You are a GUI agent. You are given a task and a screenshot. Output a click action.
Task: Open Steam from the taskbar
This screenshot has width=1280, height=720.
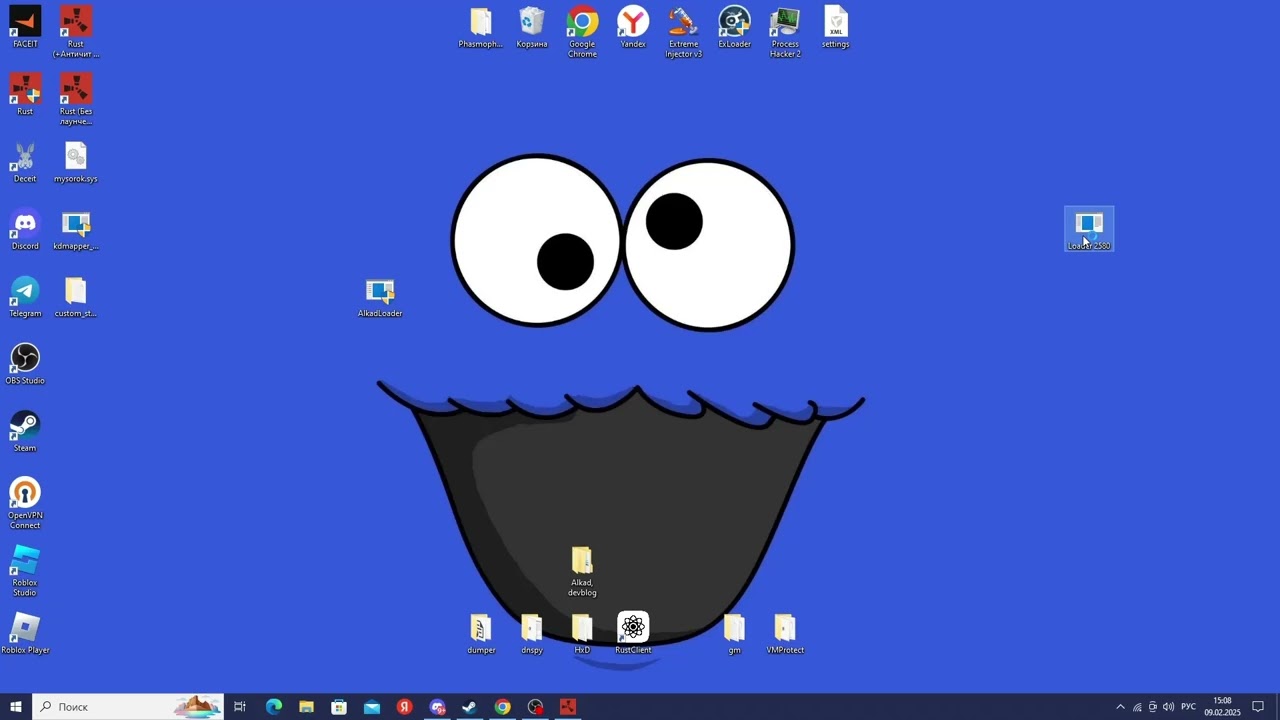pos(470,707)
